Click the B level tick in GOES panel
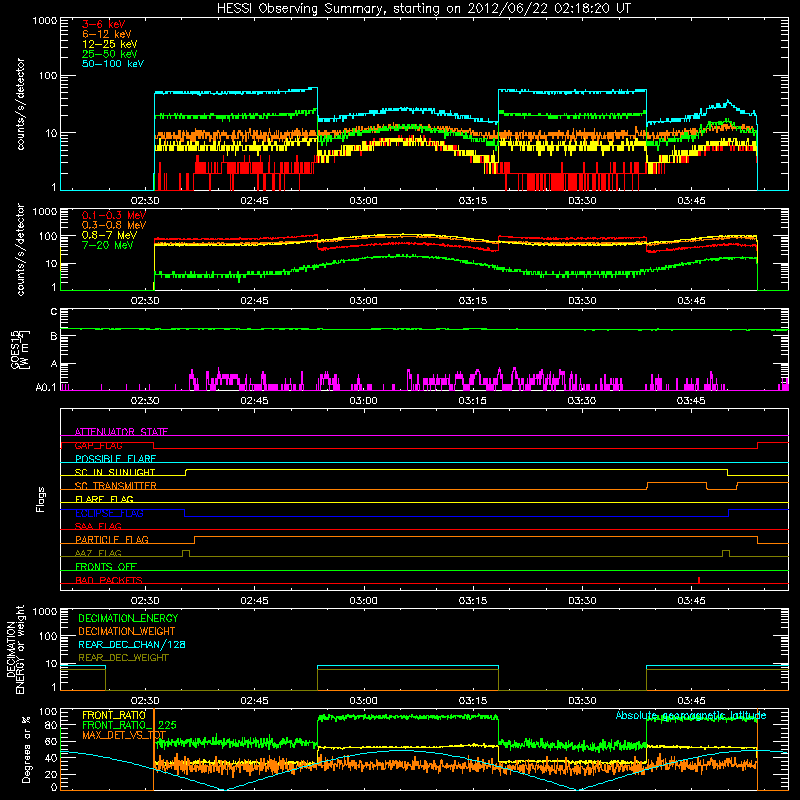Viewport: 800px width, 800px height. (54, 336)
